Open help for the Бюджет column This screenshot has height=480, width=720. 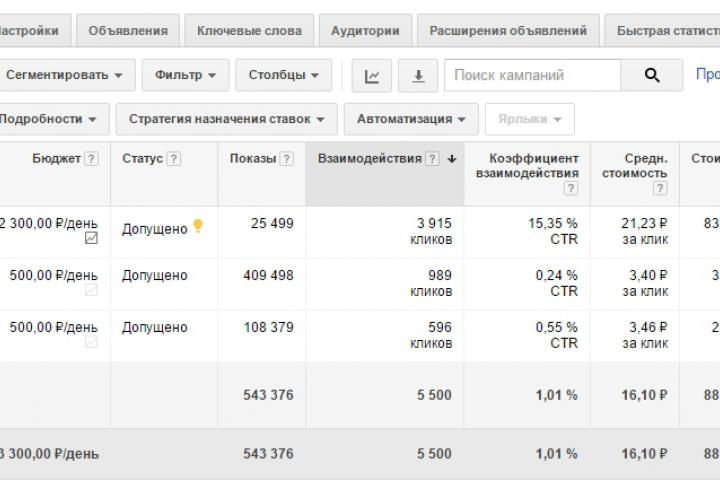click(91, 159)
